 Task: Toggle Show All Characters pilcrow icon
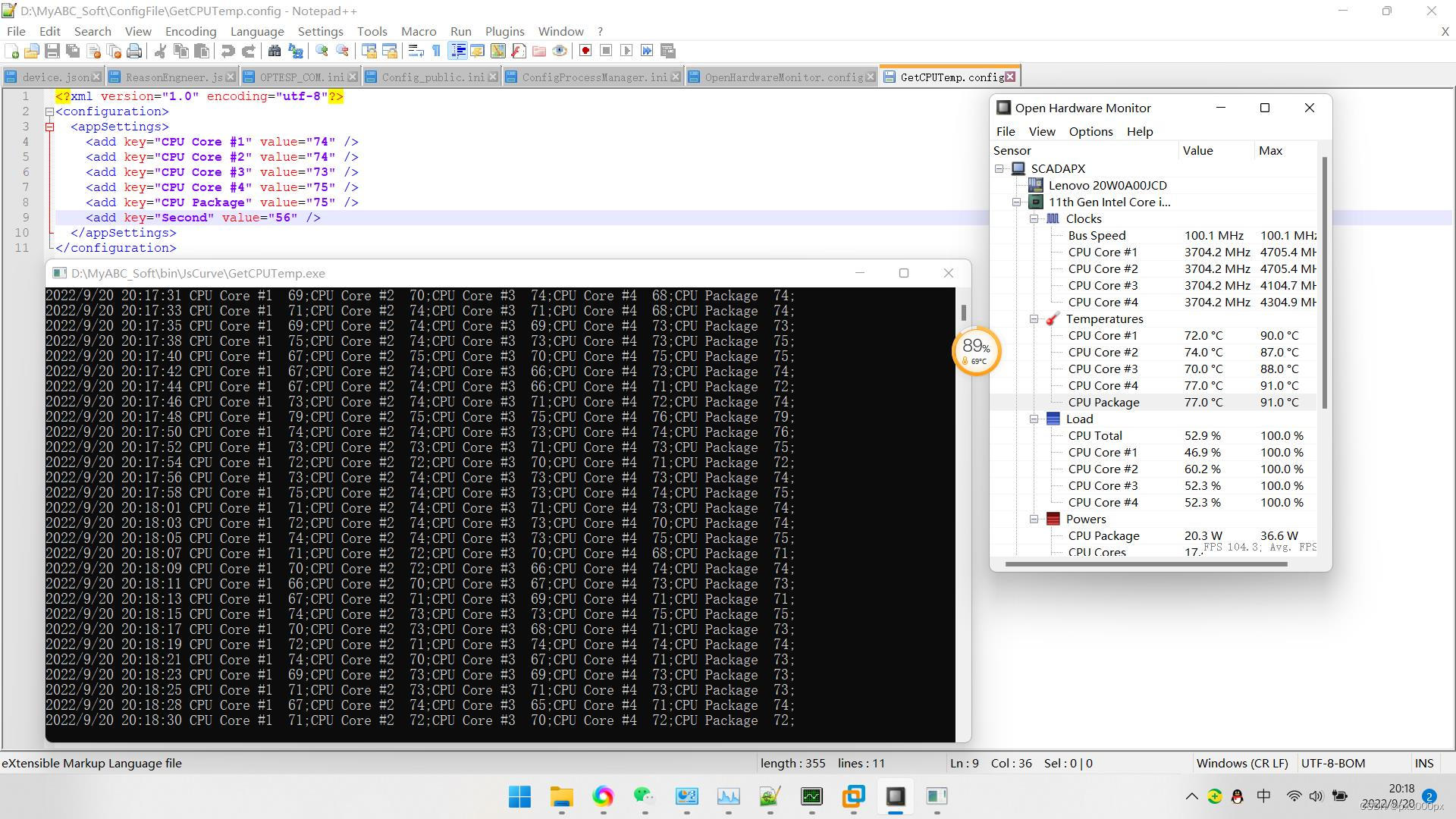pos(436,52)
